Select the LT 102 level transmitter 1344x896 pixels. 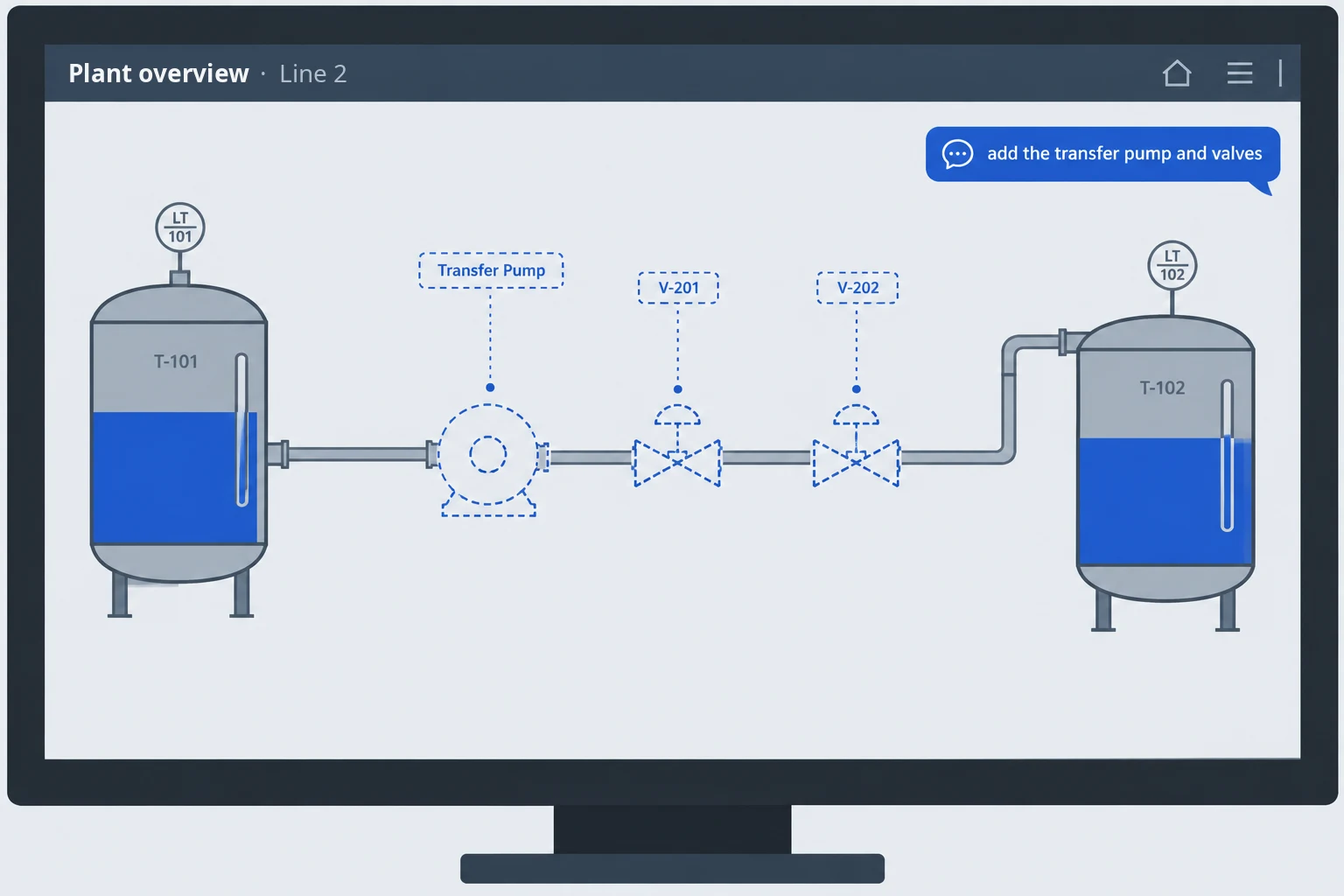pyautogui.click(x=1172, y=266)
